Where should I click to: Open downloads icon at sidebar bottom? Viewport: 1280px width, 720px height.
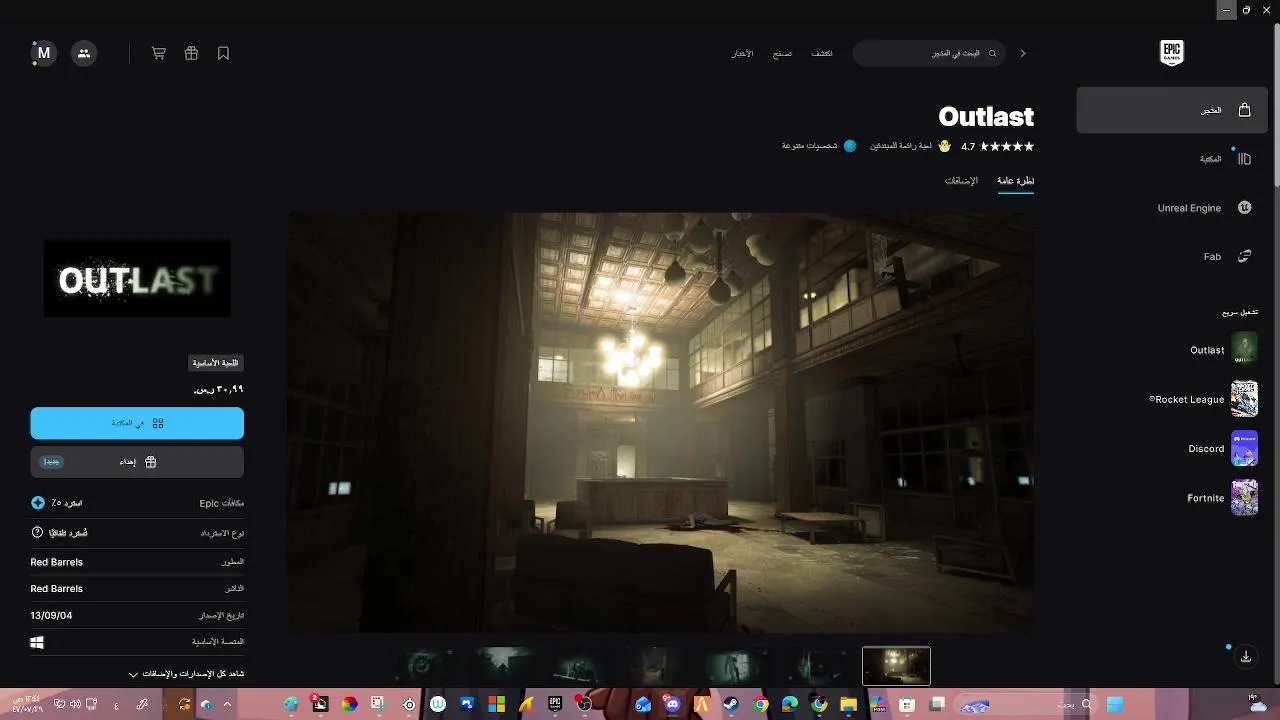coord(1246,657)
